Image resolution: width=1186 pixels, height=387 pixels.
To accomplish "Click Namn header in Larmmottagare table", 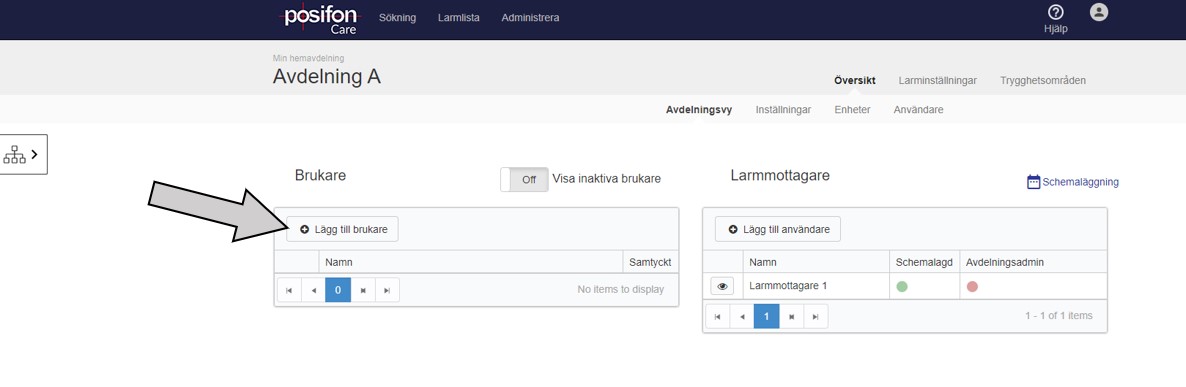I will pyautogui.click(x=816, y=262).
